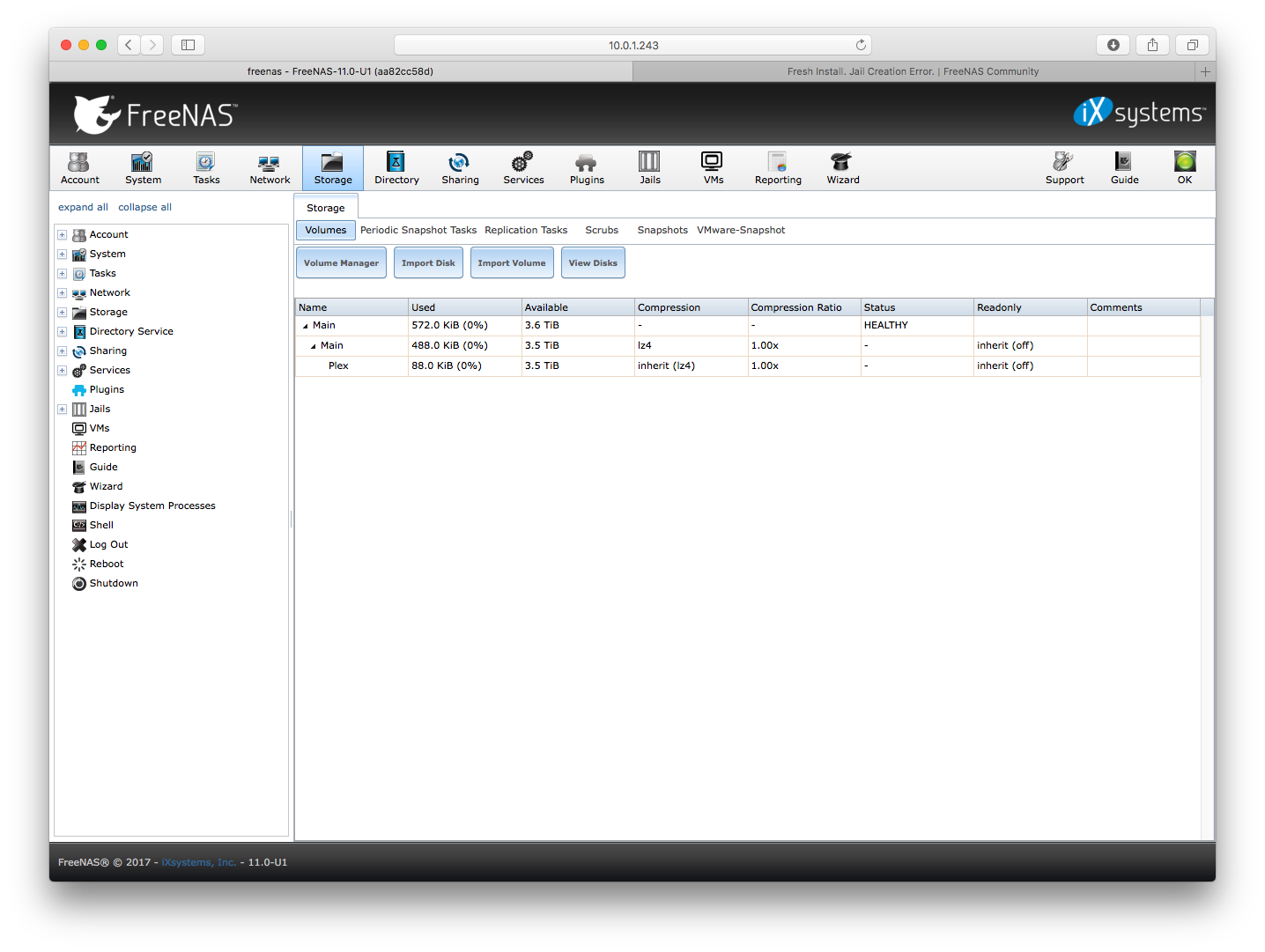Sort by Compression Ratio column header

(x=803, y=307)
